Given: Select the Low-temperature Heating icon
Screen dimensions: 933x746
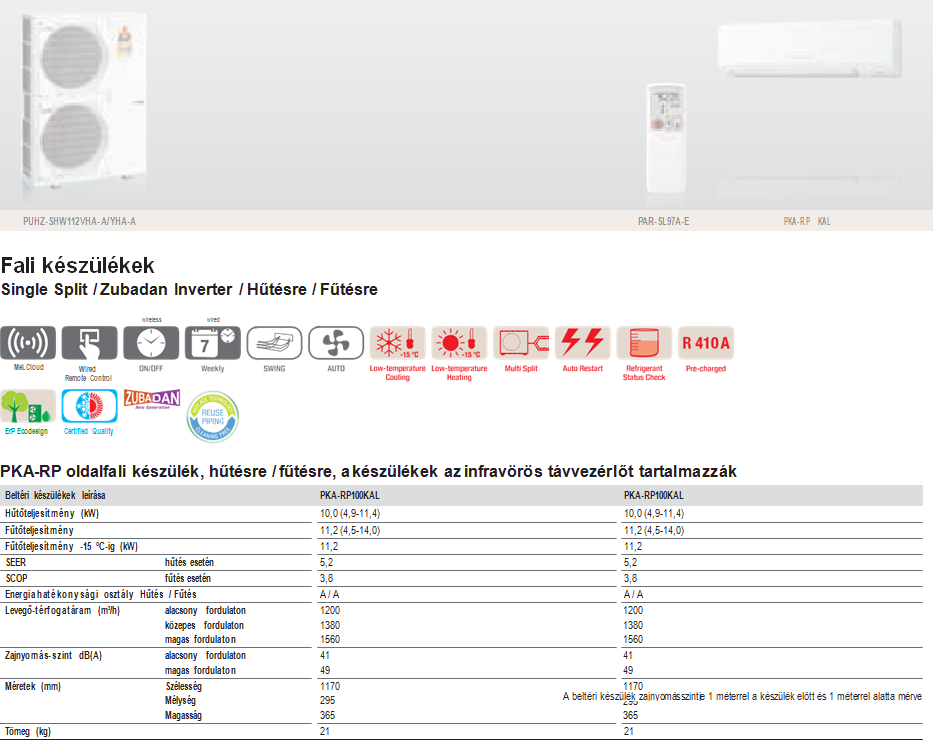Looking at the screenshot, I should tap(459, 343).
